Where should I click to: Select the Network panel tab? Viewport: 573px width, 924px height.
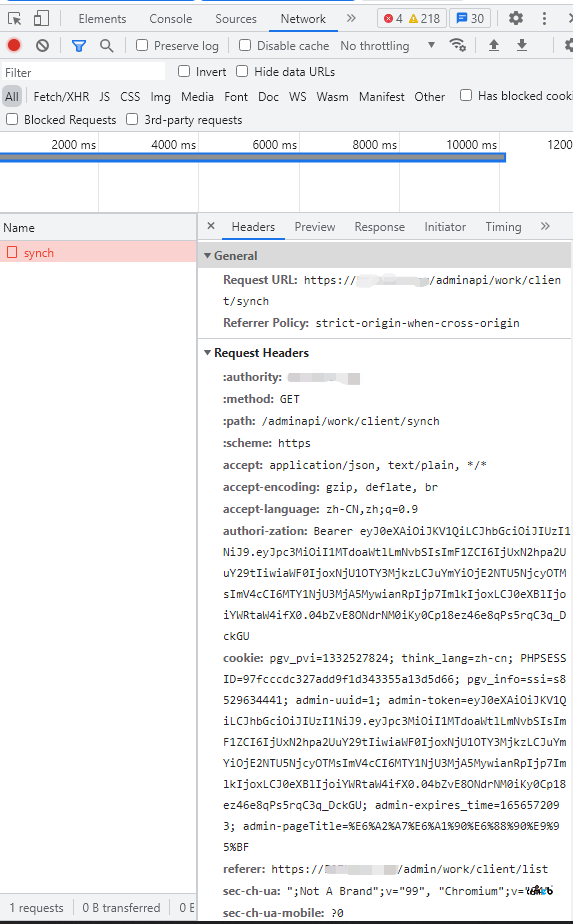tap(303, 19)
